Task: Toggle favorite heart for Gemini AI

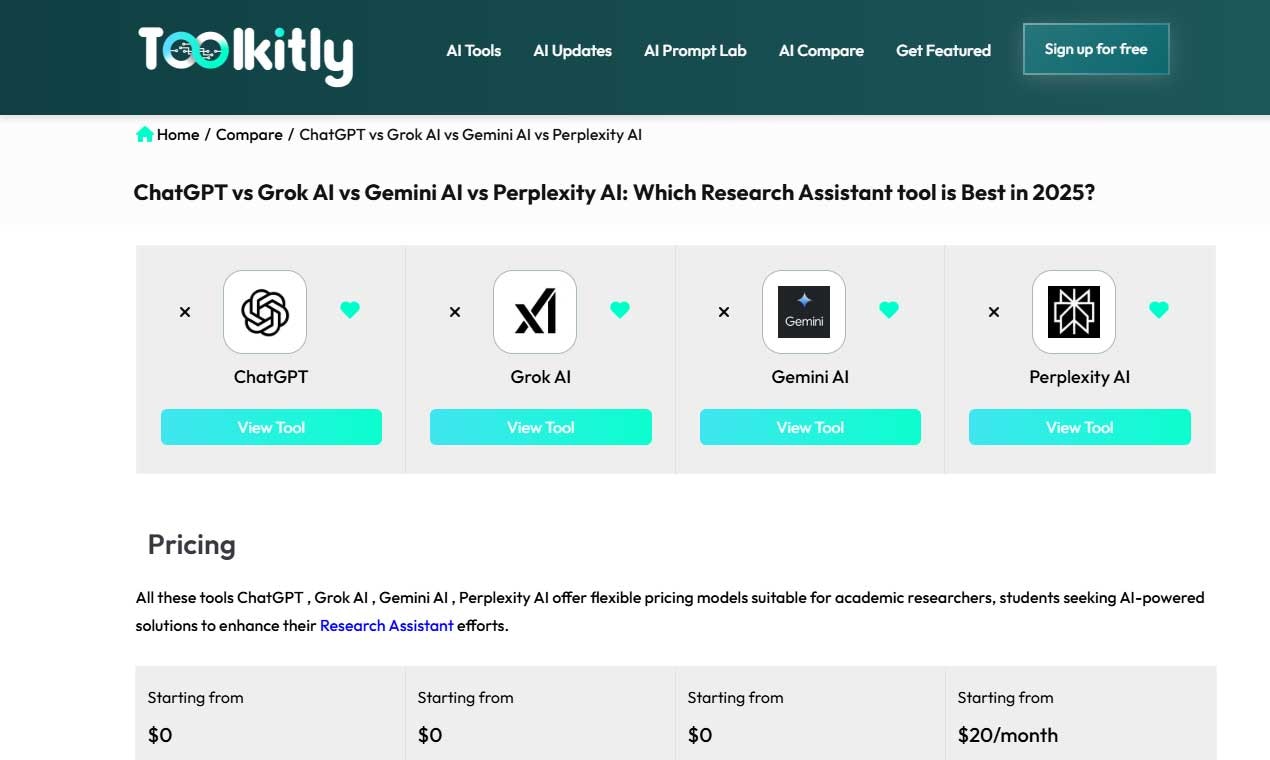Action: [x=889, y=310]
